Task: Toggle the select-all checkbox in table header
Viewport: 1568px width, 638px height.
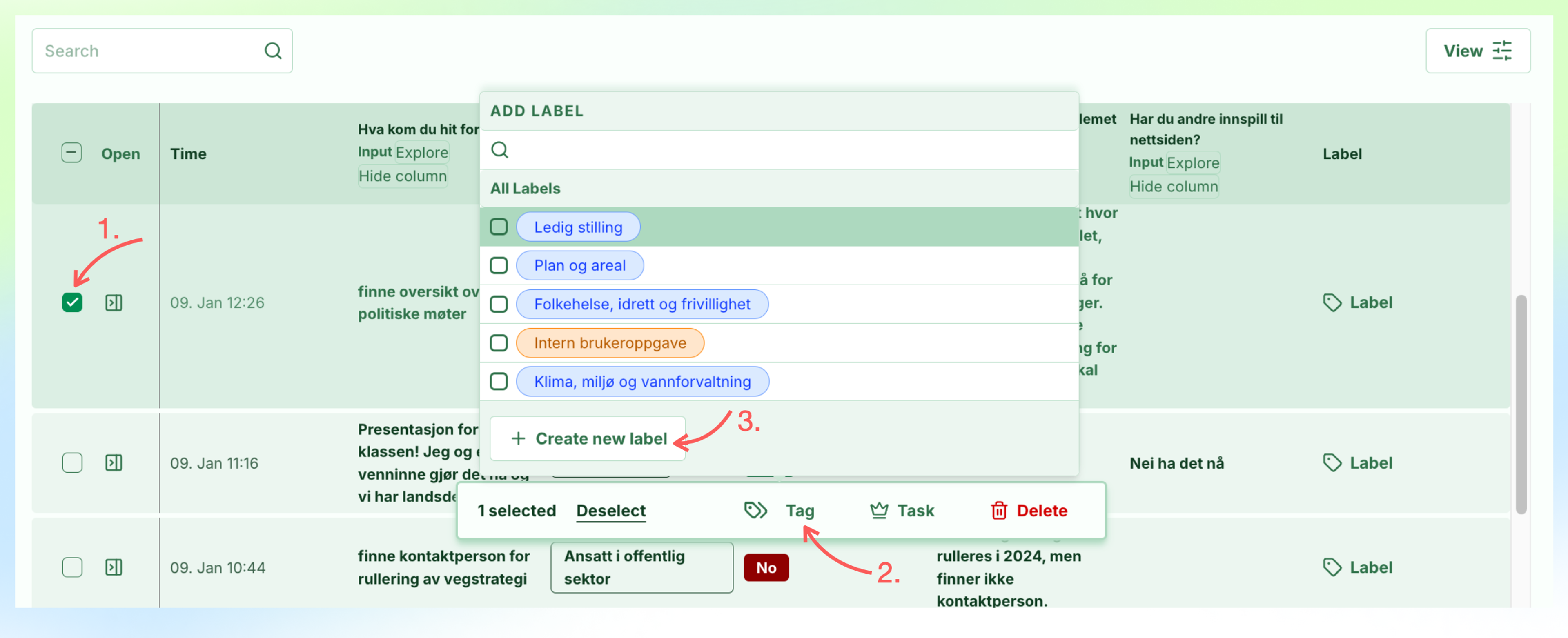Action: 71,153
